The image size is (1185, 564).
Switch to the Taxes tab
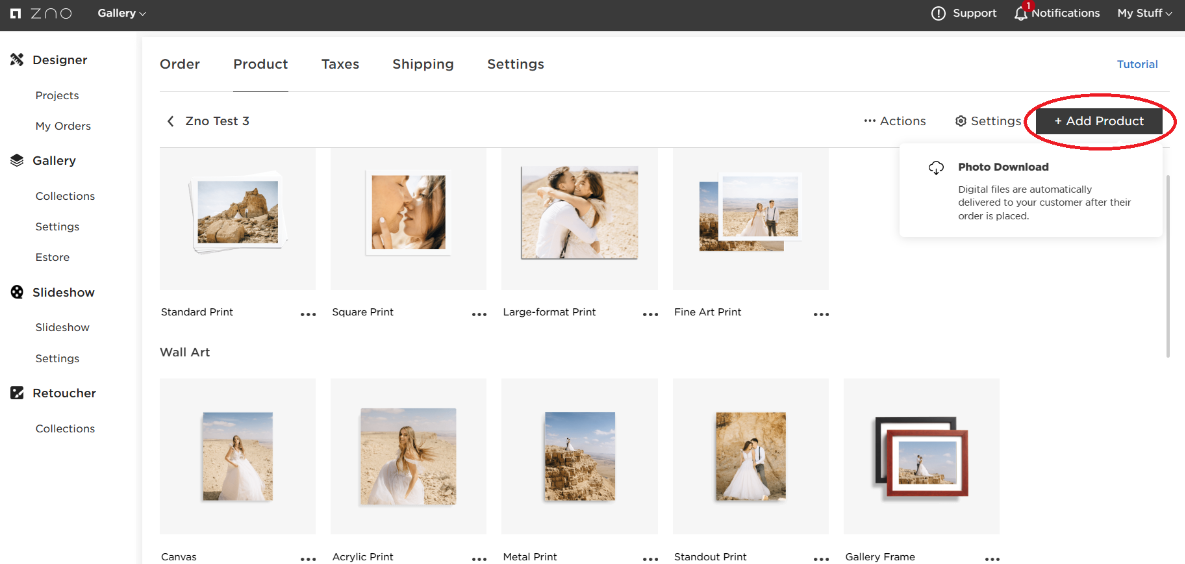pos(340,64)
